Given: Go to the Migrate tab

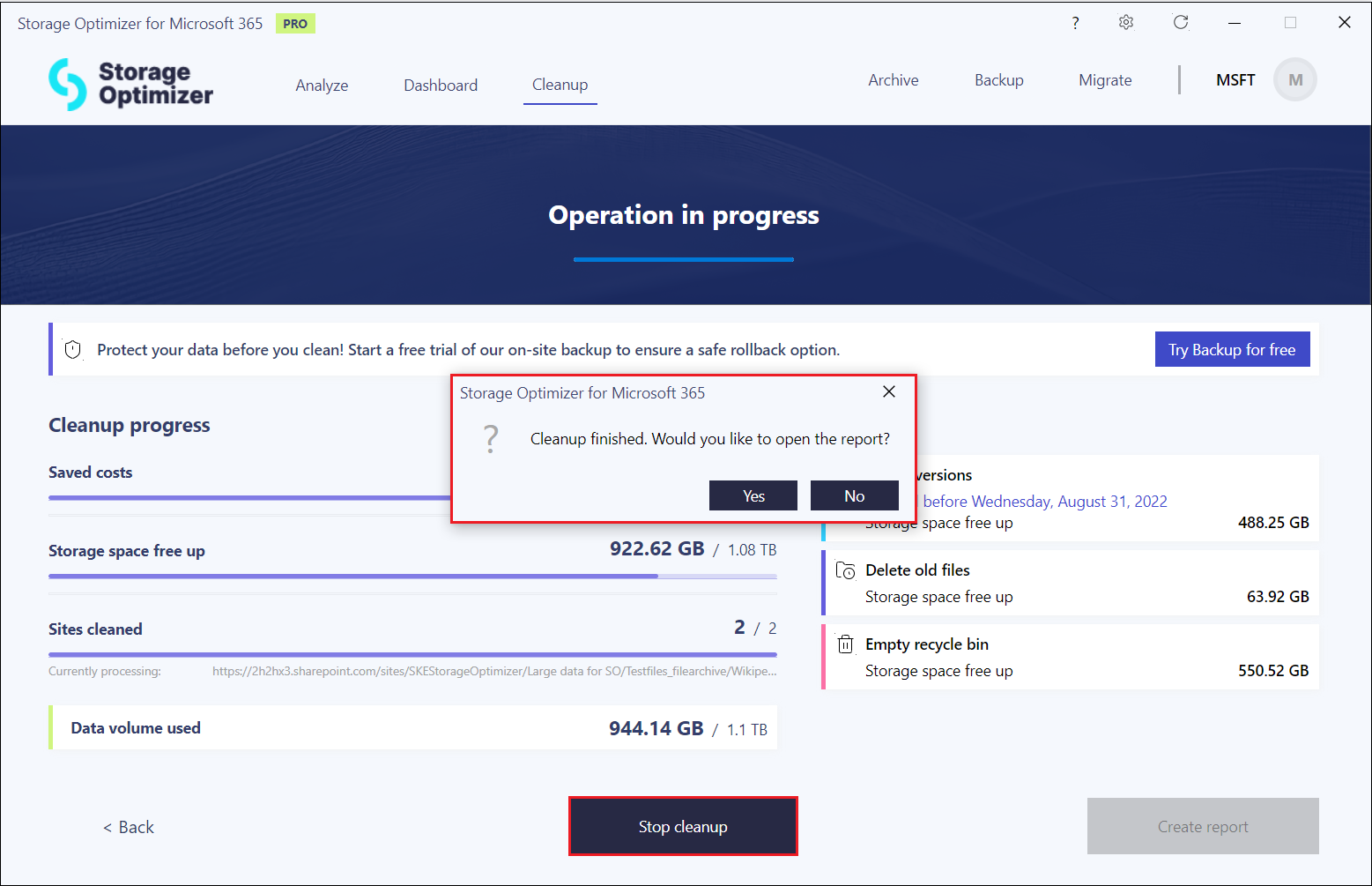Looking at the screenshot, I should (x=1105, y=80).
